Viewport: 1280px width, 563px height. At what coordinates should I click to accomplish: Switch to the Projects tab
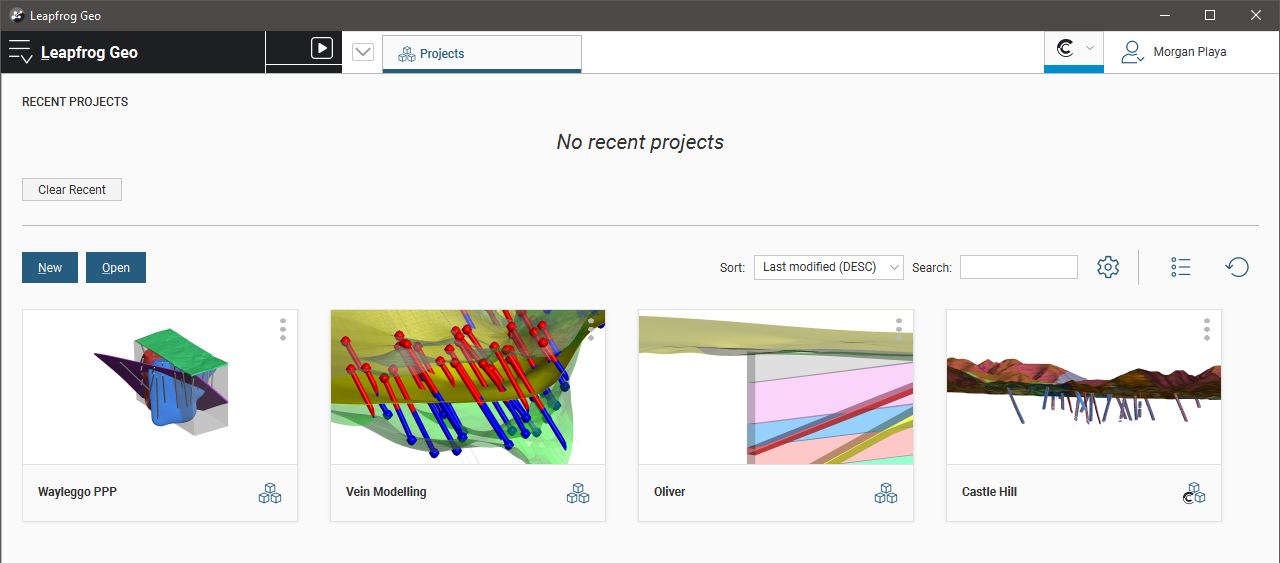point(481,53)
